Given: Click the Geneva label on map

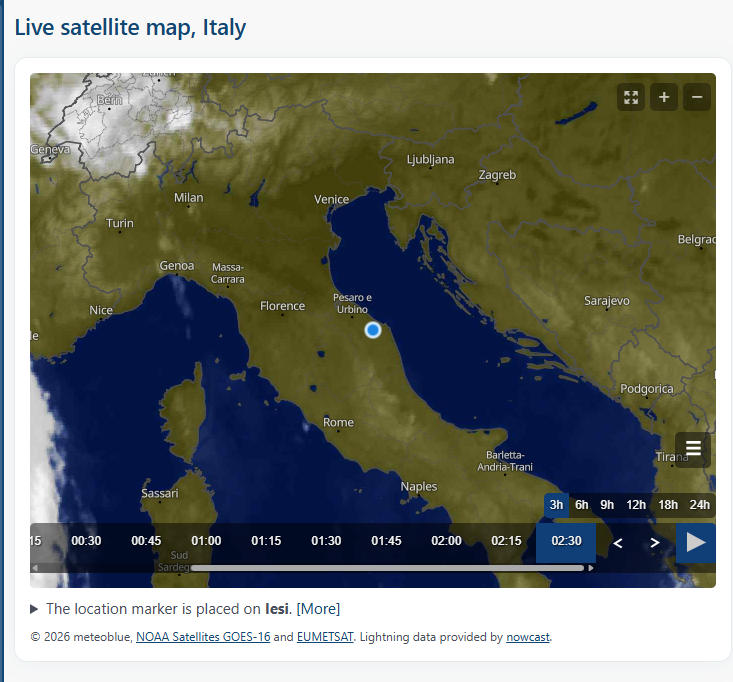Looking at the screenshot, I should 50,149.
